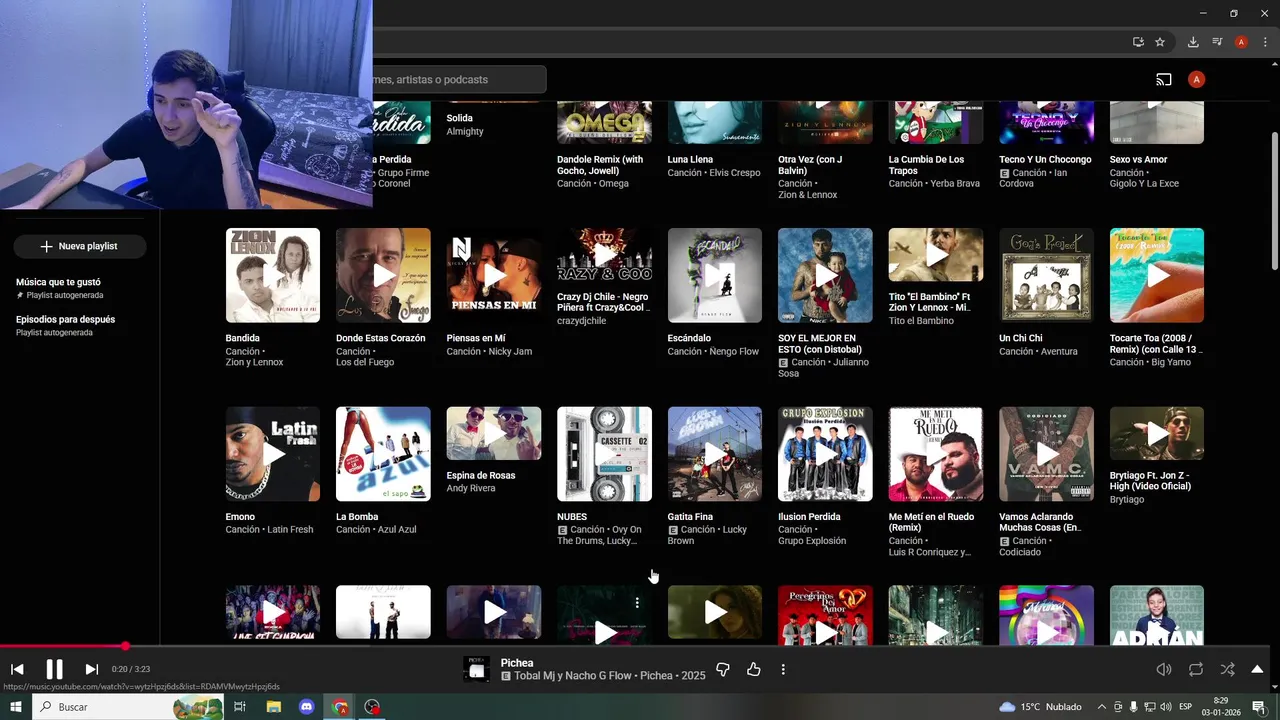Open File Explorer from the taskbar
The width and height of the screenshot is (1280, 720).
tap(273, 707)
